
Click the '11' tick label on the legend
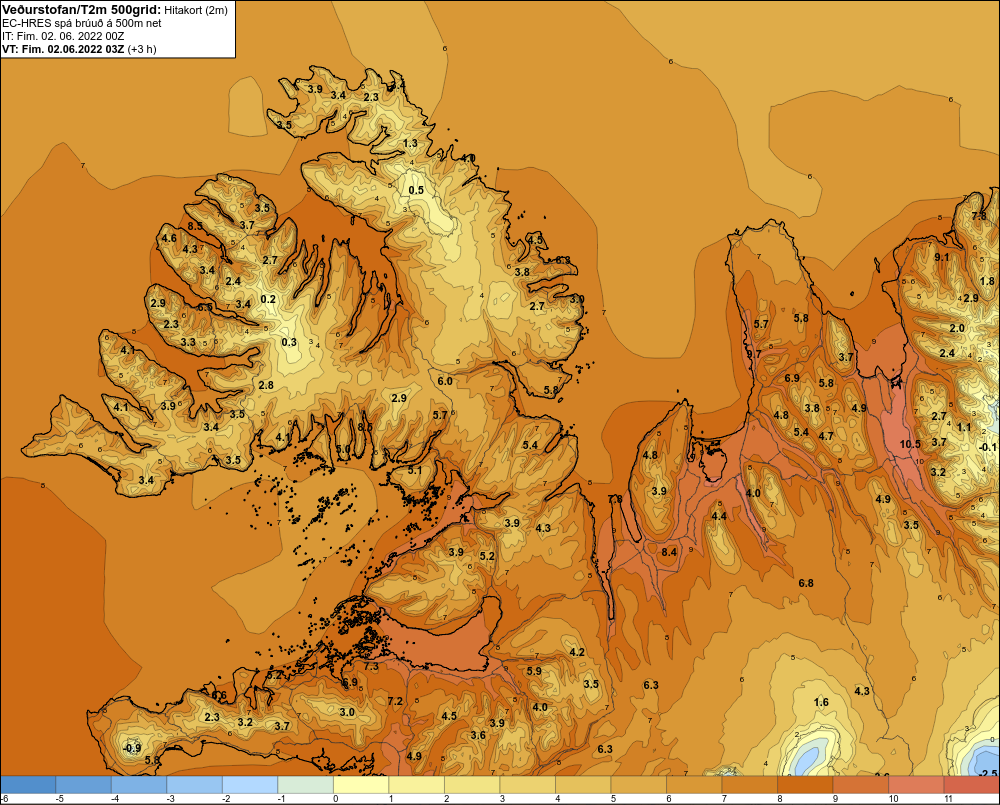pyautogui.click(x=948, y=799)
